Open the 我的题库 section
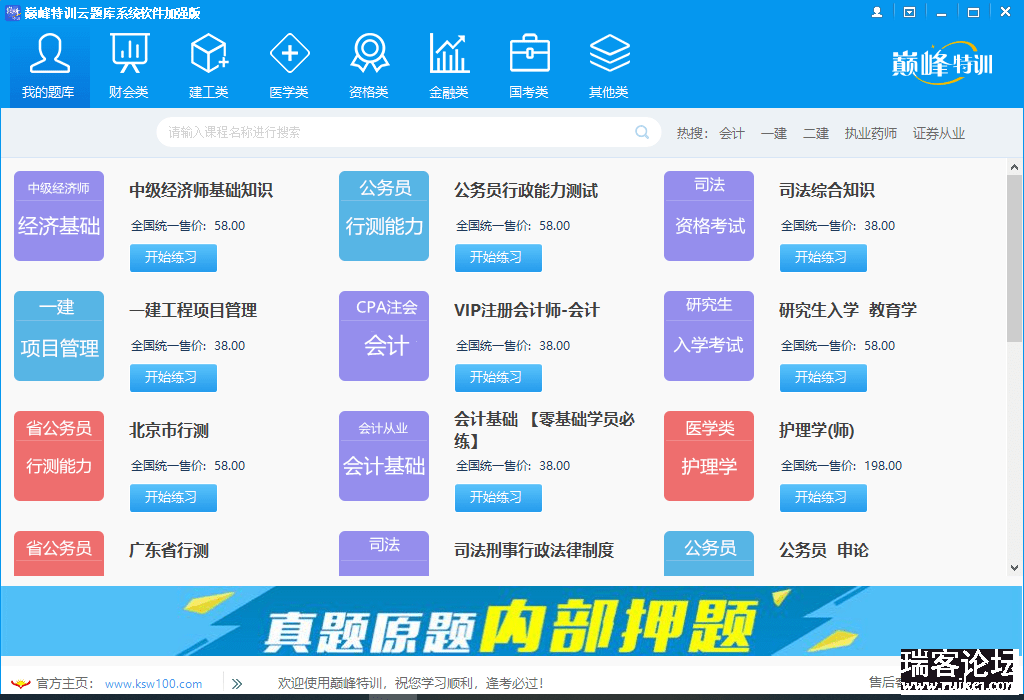The image size is (1024, 700). pos(49,66)
